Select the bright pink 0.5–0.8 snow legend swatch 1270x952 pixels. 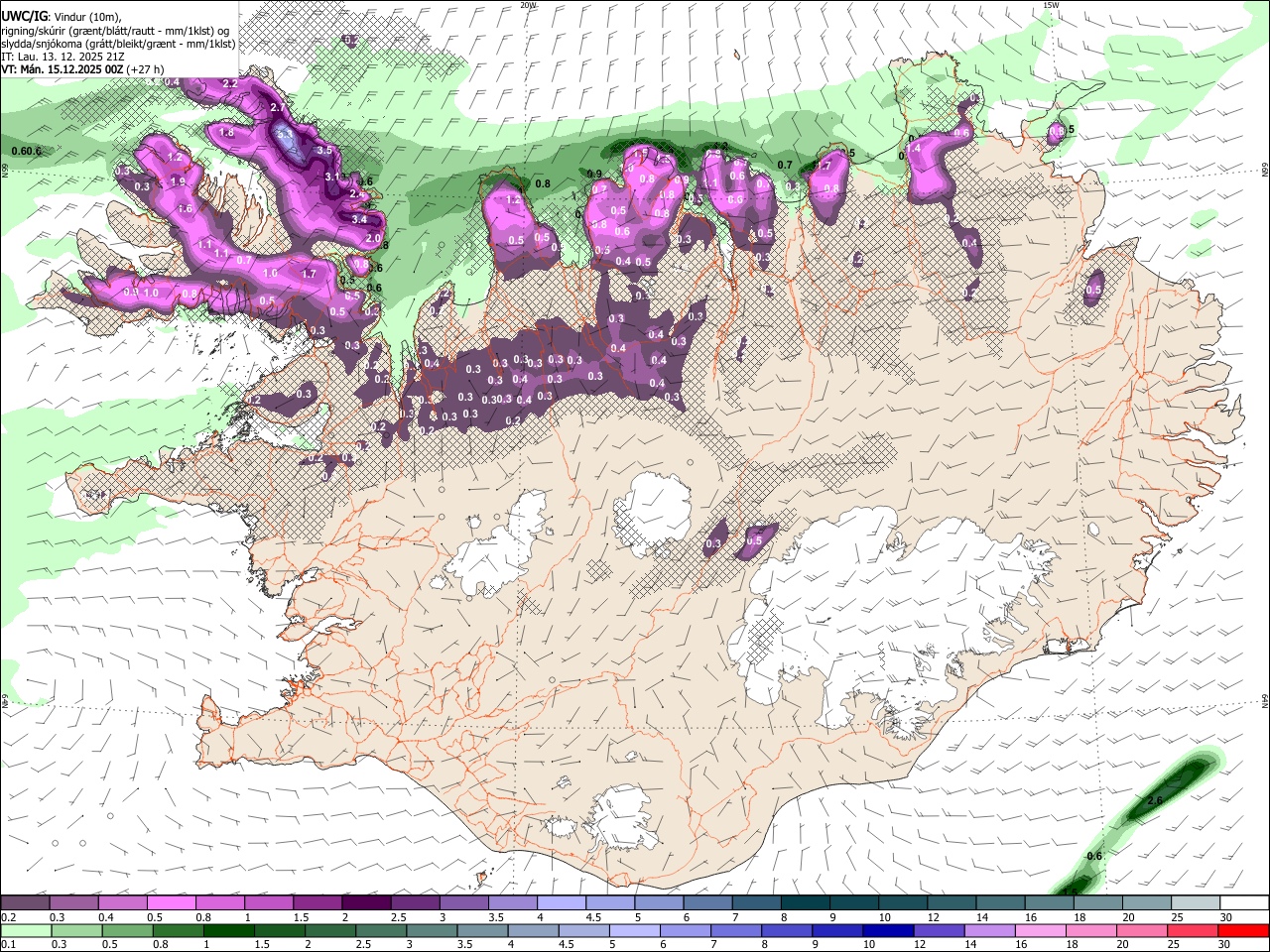pos(171,903)
